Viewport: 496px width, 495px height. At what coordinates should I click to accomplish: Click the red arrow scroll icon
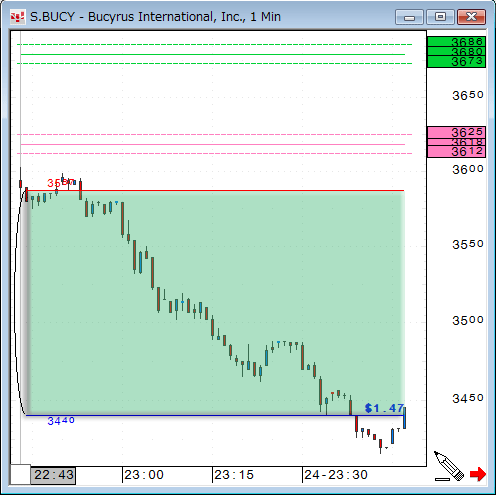coord(478,474)
